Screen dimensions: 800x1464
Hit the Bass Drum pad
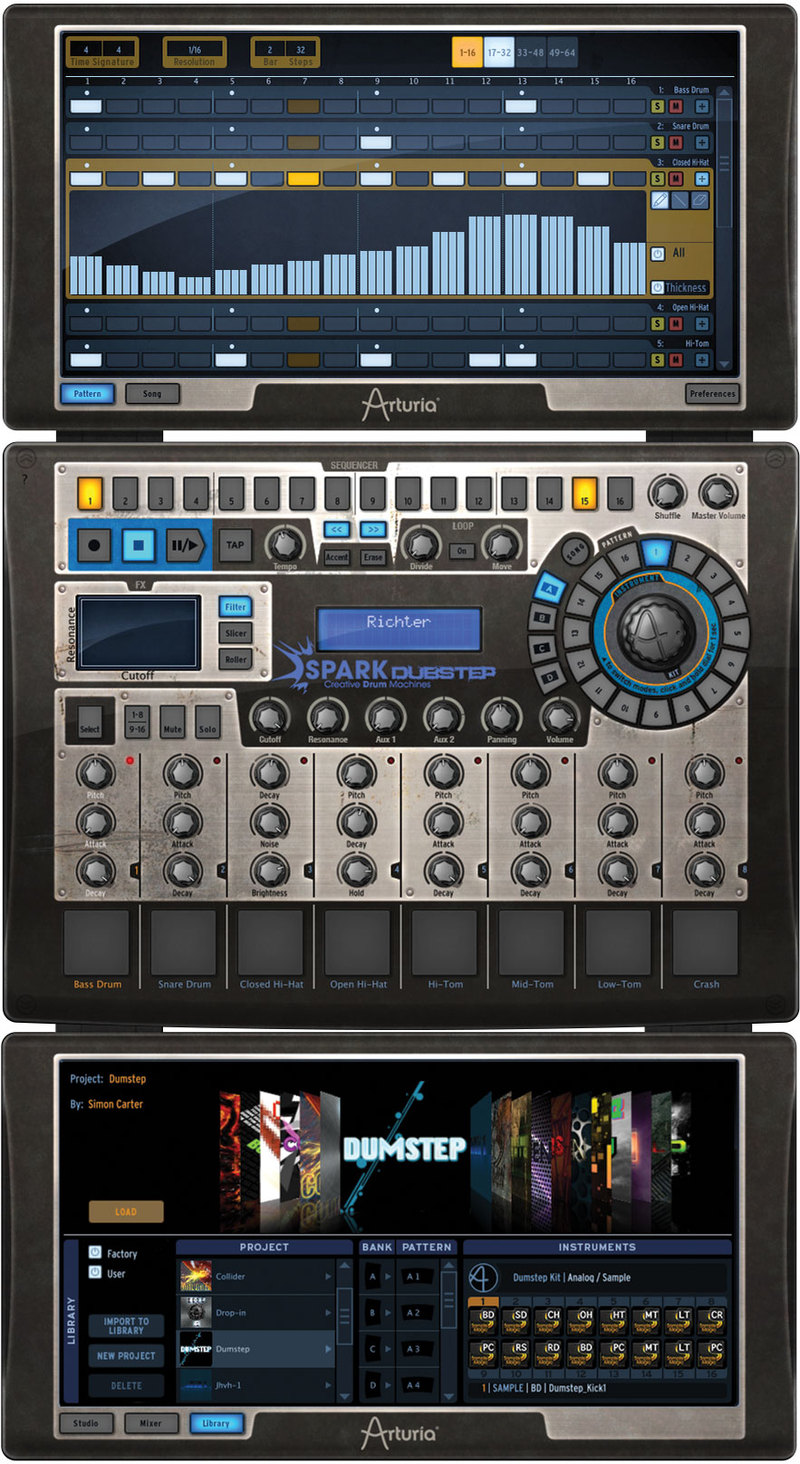click(97, 942)
